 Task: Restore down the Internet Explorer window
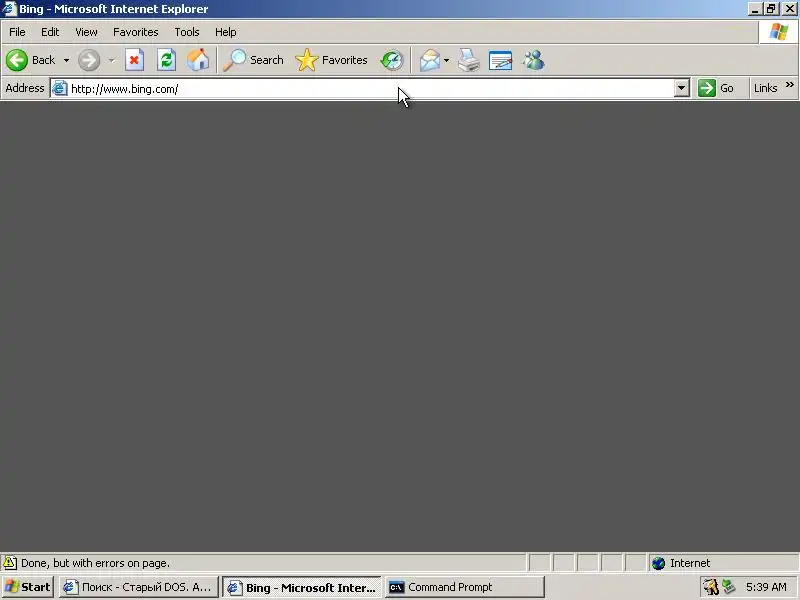(x=771, y=9)
